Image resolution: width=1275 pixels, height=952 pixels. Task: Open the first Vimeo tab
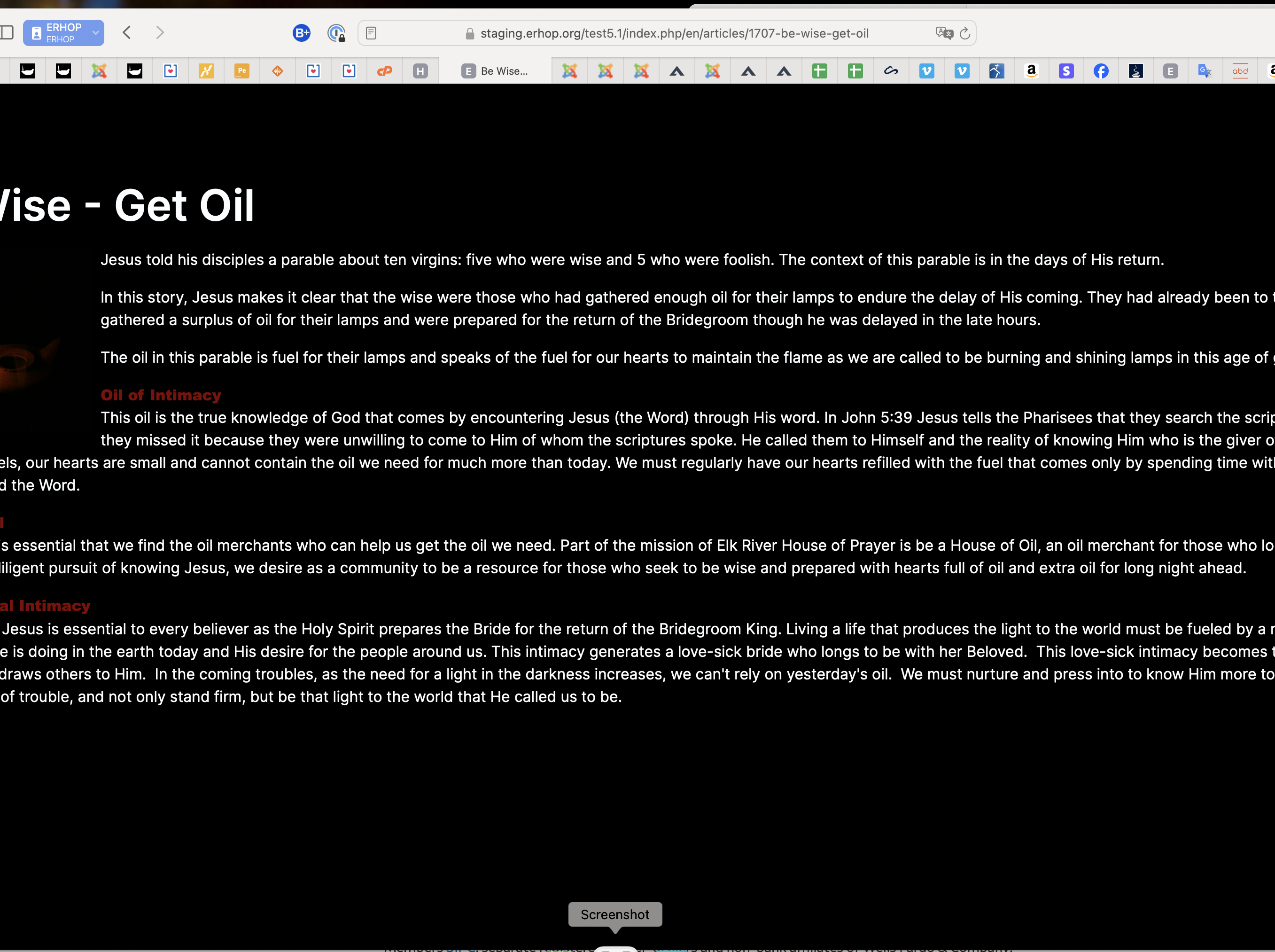926,71
